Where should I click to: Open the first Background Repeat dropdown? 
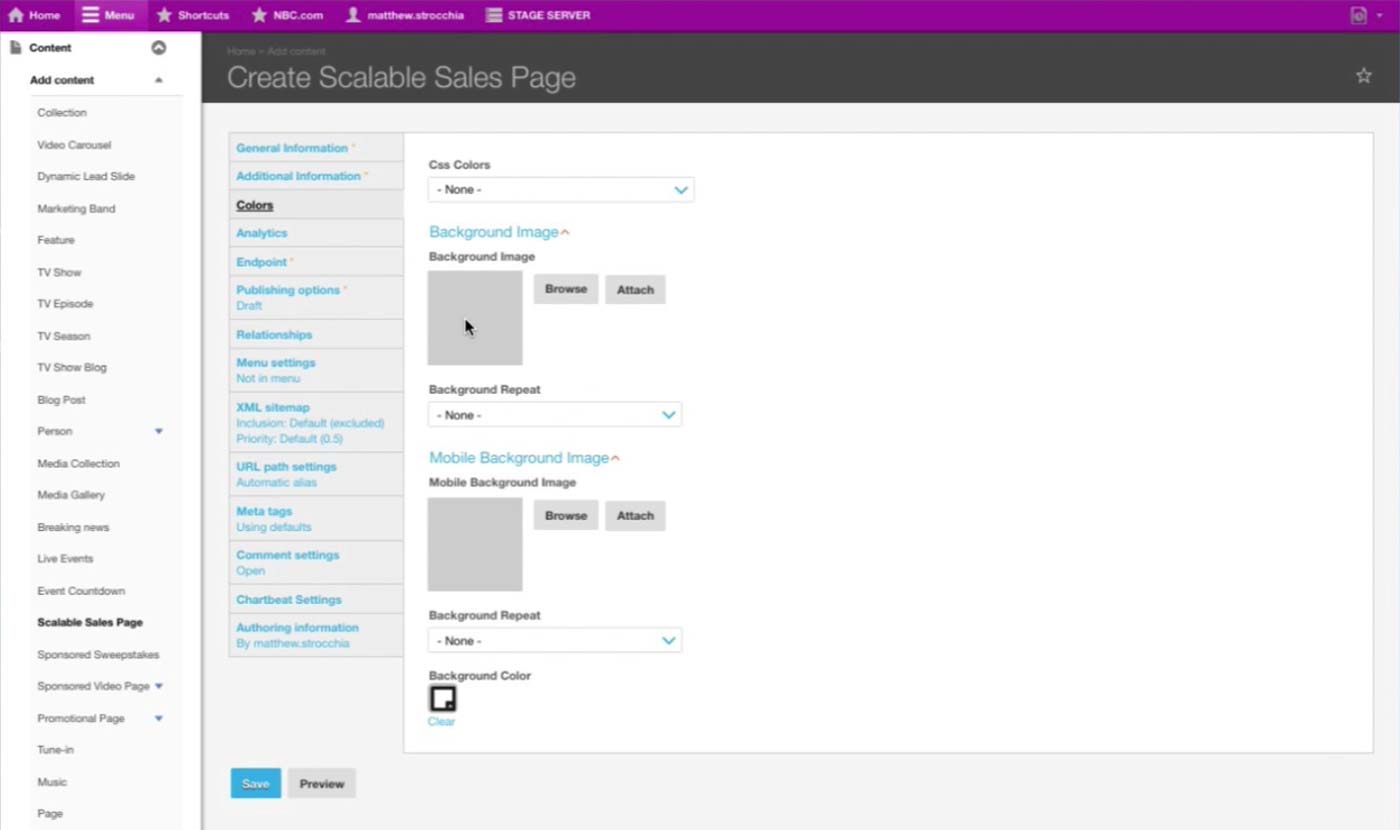[554, 415]
